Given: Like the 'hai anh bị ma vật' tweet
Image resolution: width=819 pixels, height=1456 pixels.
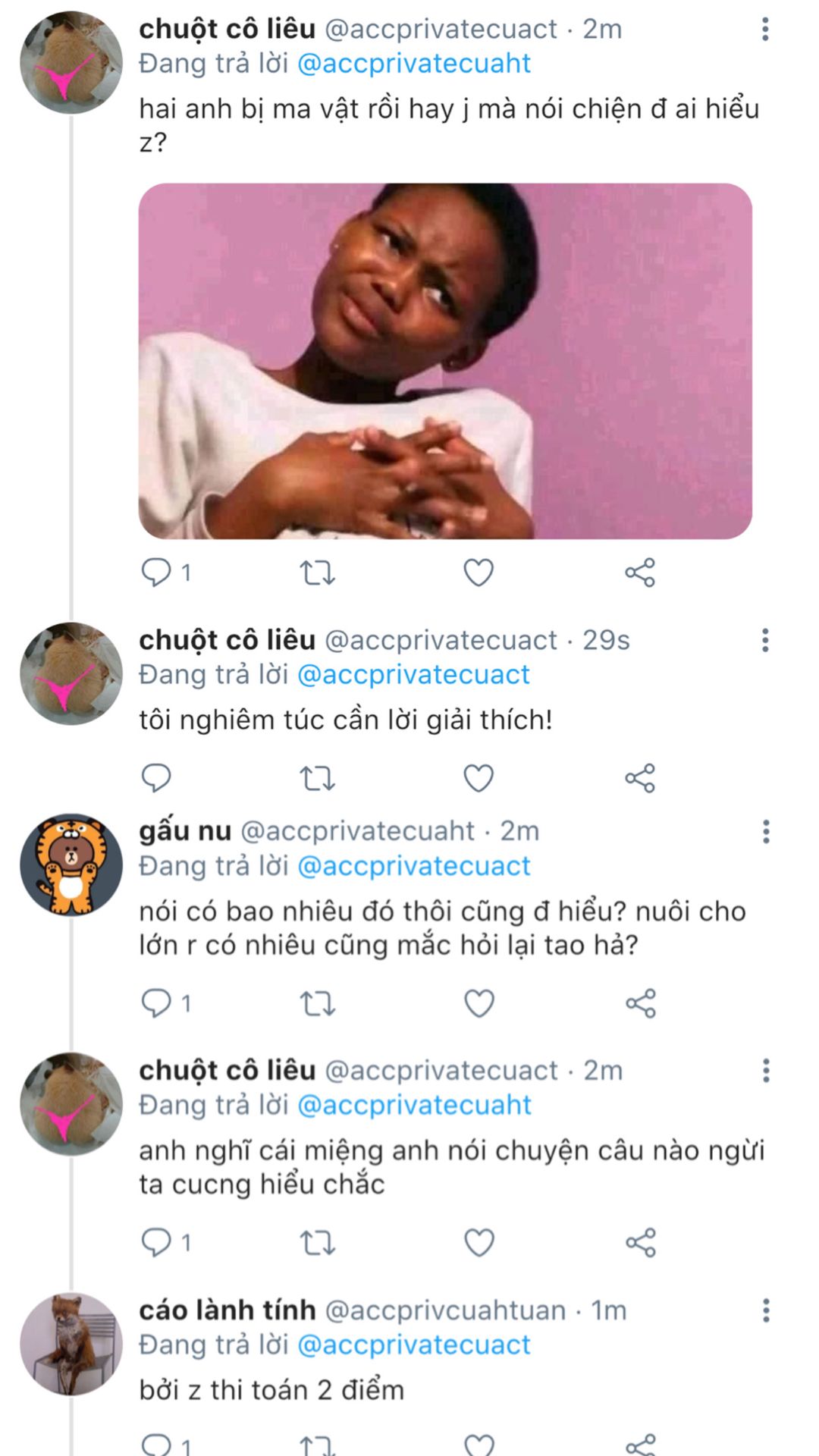Looking at the screenshot, I should point(479,573).
